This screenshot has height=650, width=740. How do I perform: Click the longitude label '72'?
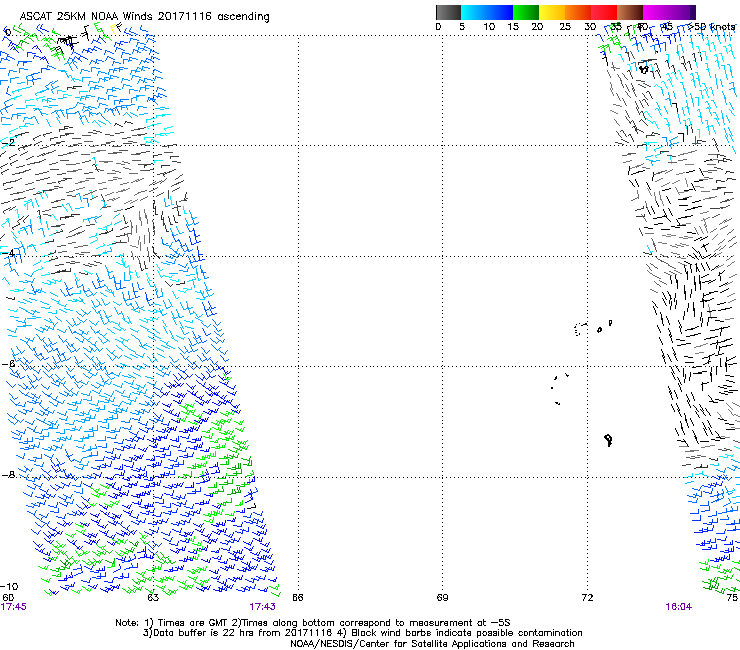(587, 597)
